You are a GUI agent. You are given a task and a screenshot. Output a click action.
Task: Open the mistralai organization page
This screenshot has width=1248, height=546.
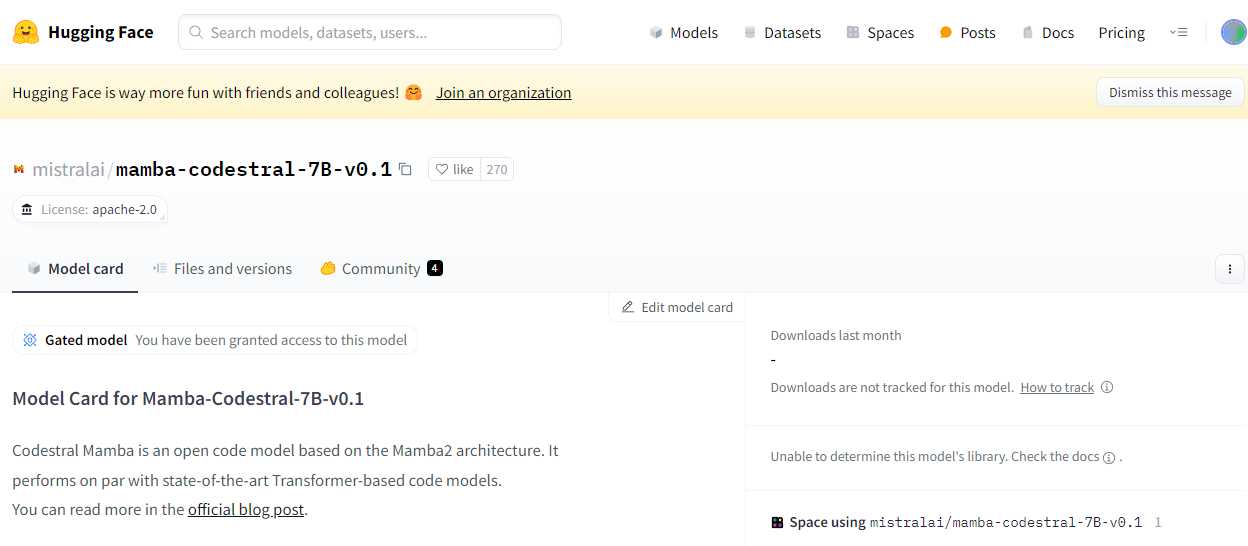pyautogui.click(x=68, y=169)
